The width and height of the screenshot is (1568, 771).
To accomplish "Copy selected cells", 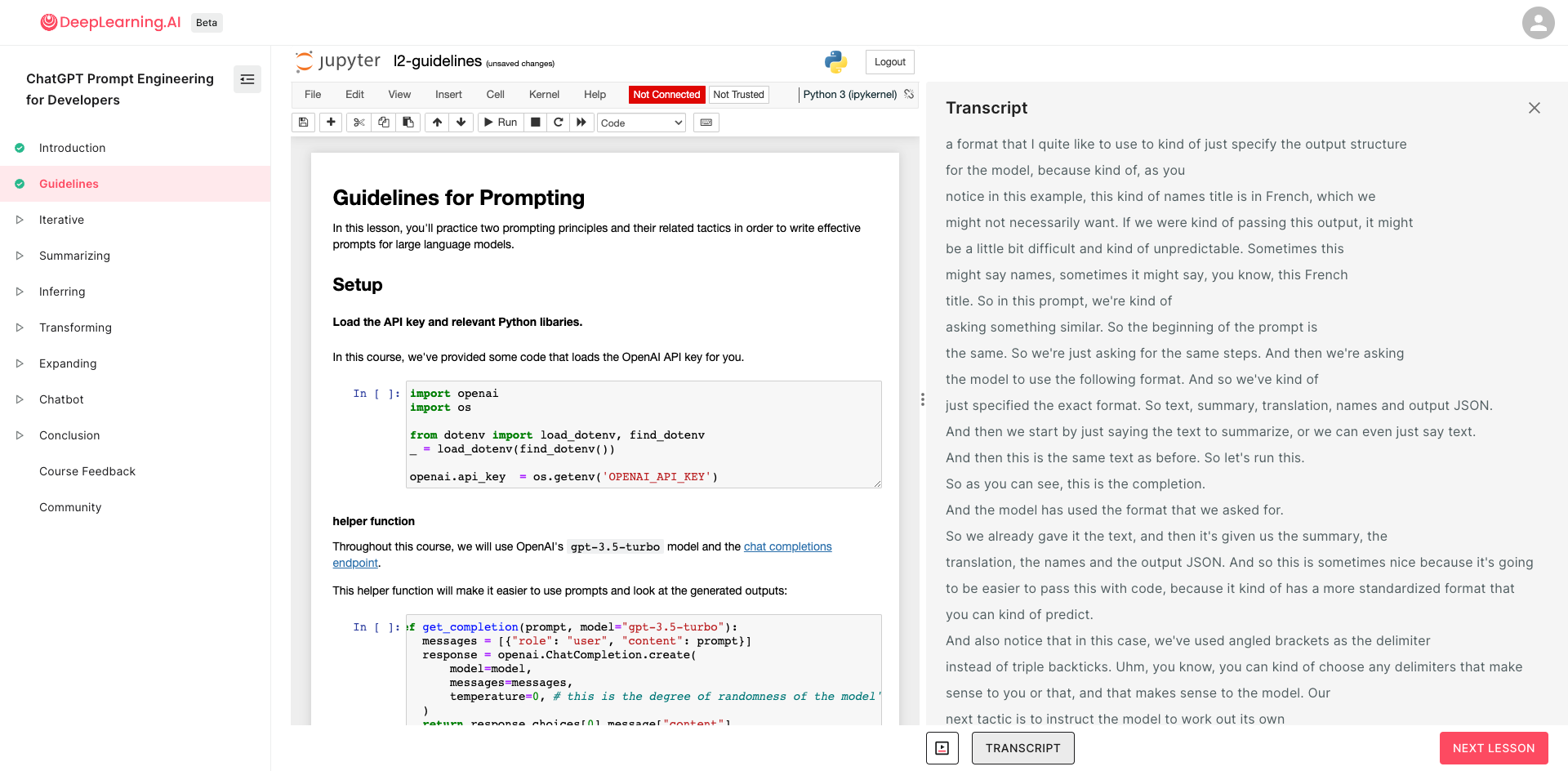I will [x=384, y=123].
